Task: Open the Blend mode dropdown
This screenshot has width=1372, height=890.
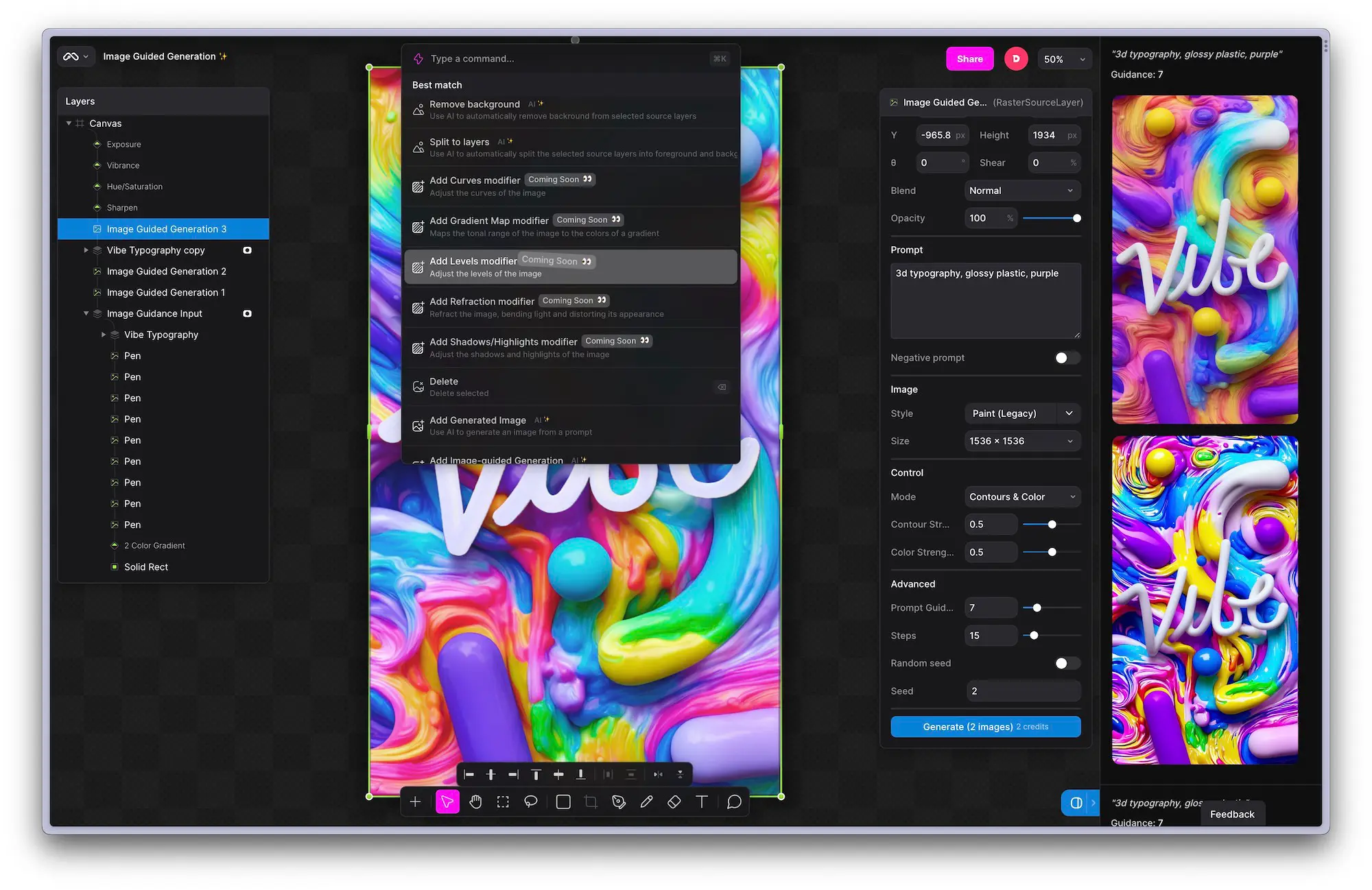Action: [1020, 190]
